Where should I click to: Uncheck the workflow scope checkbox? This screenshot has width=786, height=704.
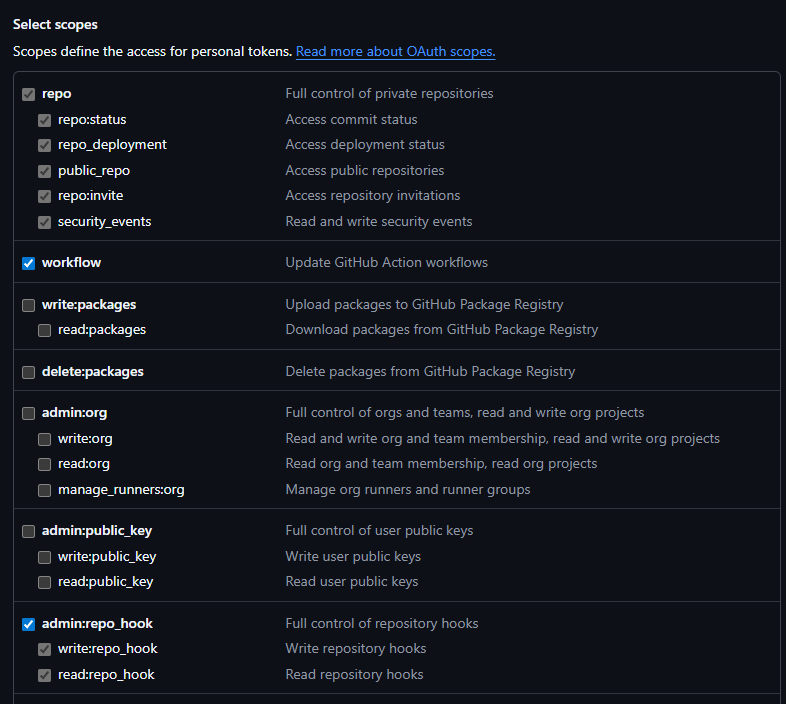(x=28, y=263)
